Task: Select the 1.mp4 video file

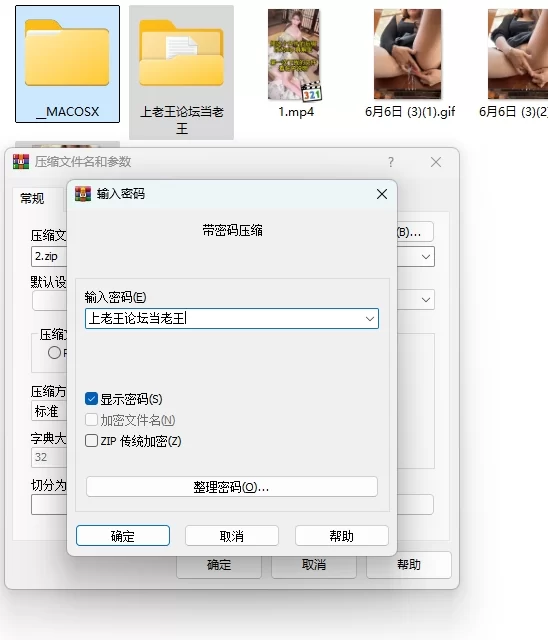Action: click(295, 63)
